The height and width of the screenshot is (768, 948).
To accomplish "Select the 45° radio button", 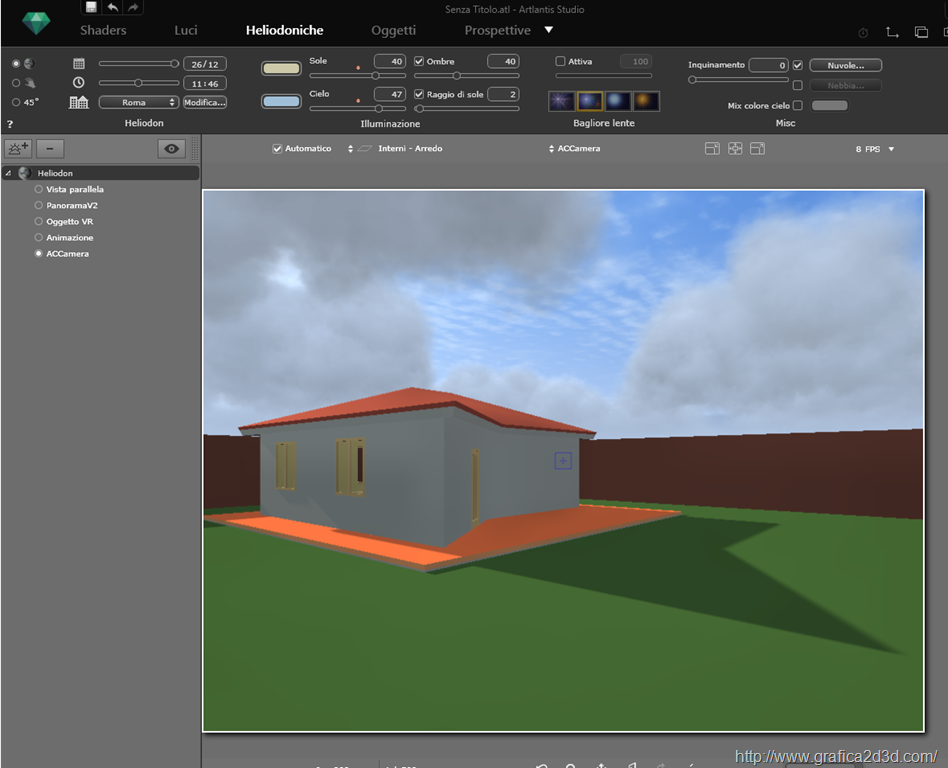I will pyautogui.click(x=16, y=102).
